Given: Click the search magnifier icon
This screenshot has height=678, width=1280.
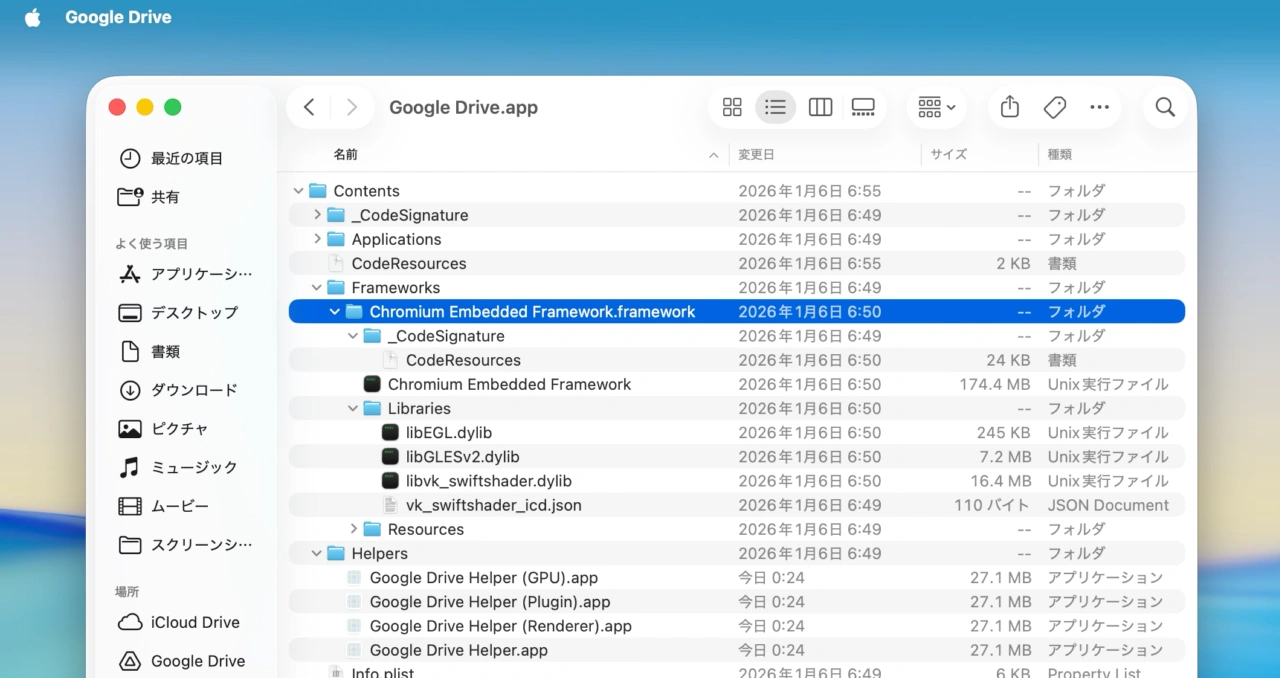Looking at the screenshot, I should coord(1164,107).
